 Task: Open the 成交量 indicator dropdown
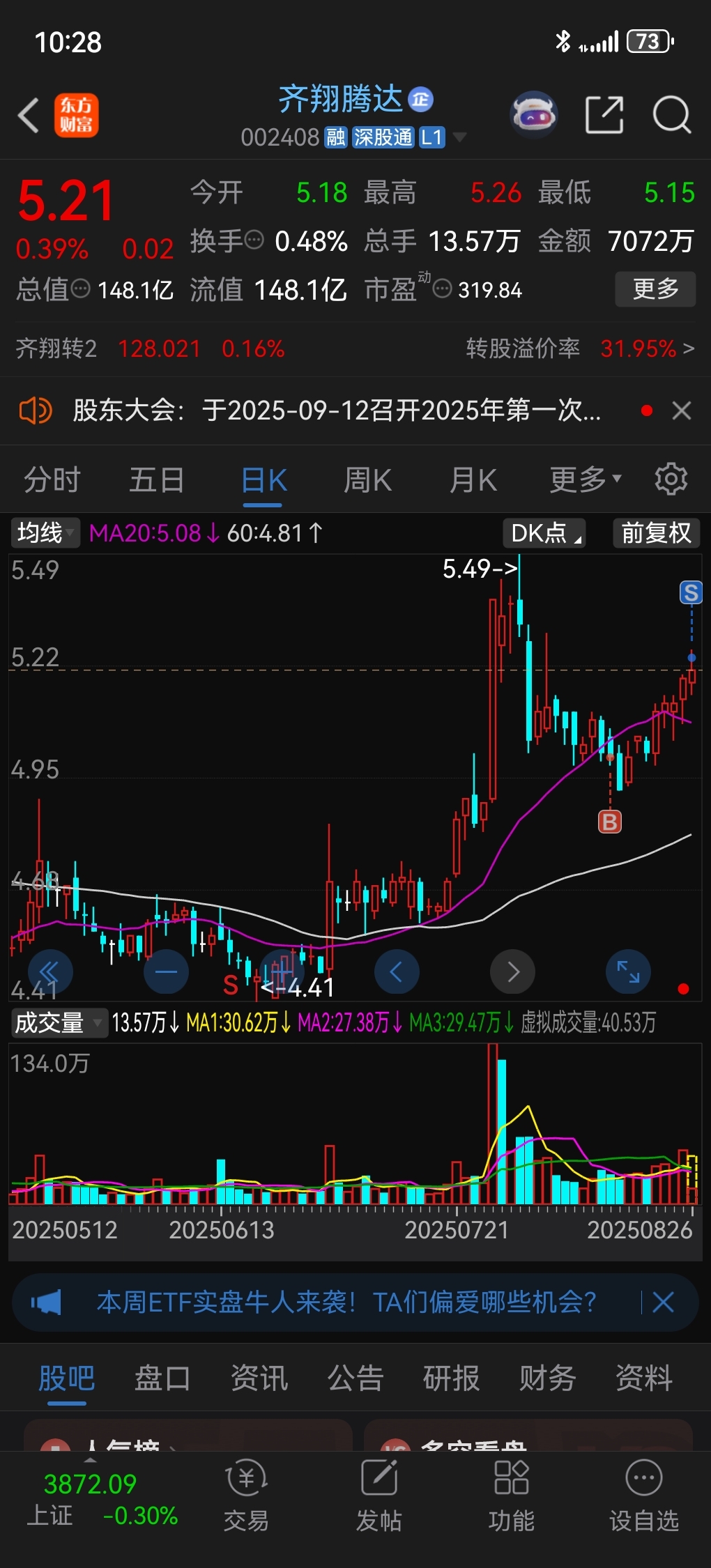[x=59, y=1022]
